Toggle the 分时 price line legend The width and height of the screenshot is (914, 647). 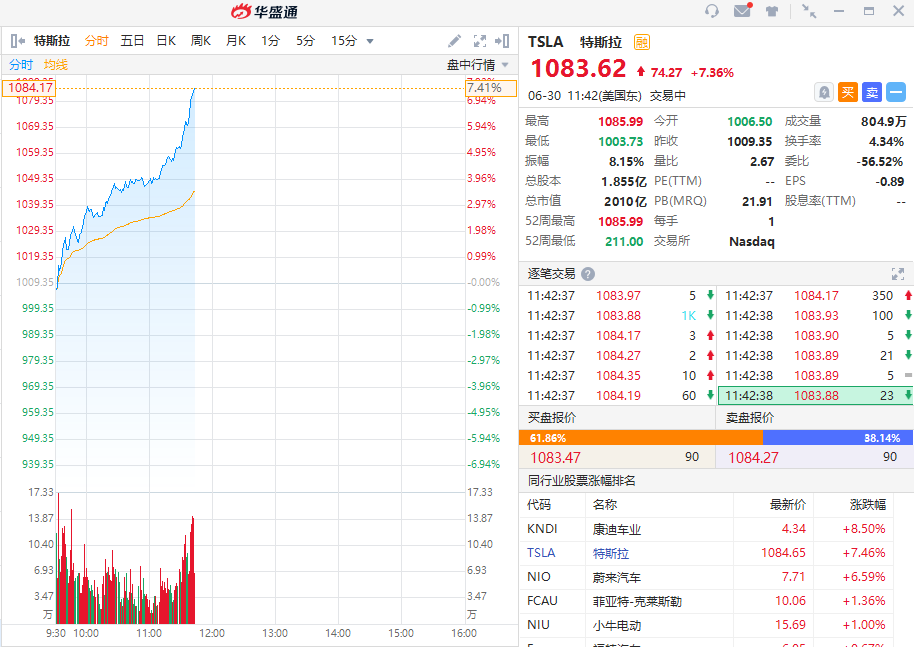click(x=21, y=65)
